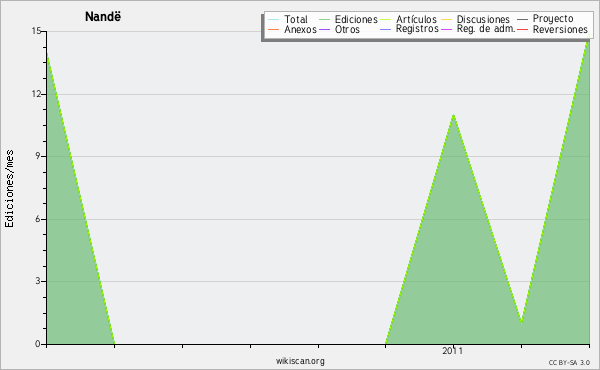The image size is (600, 370).
Task: Click the 'wikiscan.org' caption
Action: [x=300, y=361]
